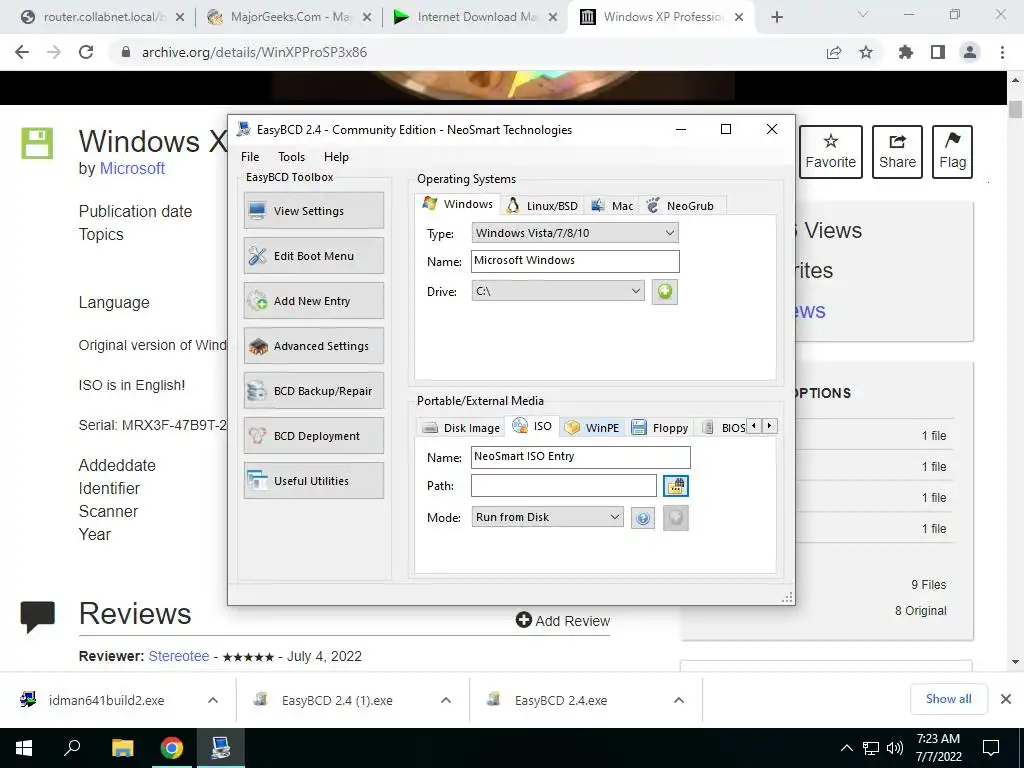Select the BIOS media tab
The height and width of the screenshot is (768, 1024).
(723, 428)
